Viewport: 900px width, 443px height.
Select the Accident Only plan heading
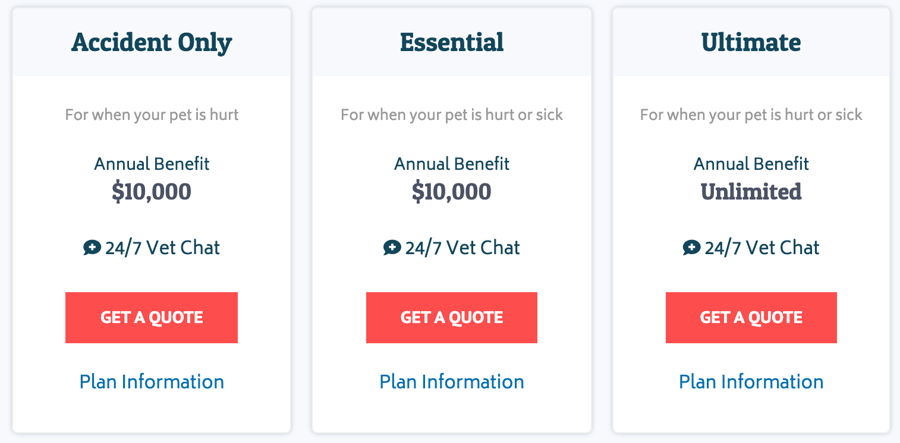[151, 43]
